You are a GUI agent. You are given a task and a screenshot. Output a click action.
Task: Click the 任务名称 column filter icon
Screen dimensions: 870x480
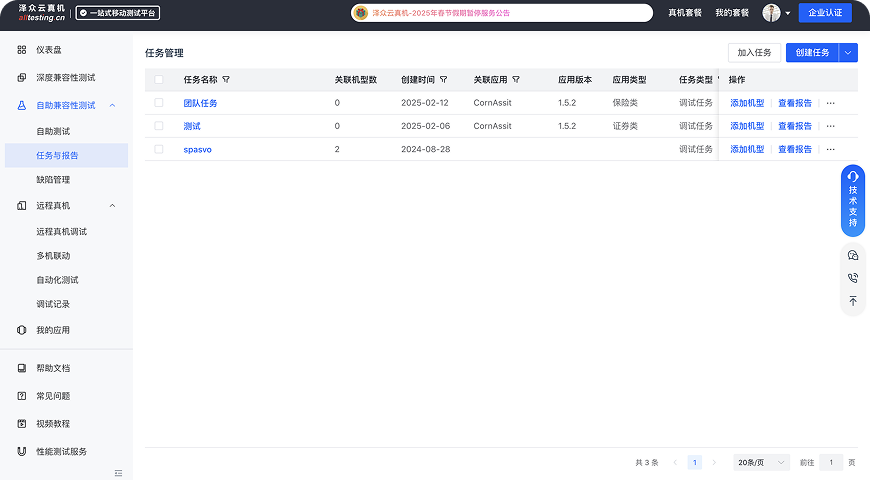tap(226, 80)
